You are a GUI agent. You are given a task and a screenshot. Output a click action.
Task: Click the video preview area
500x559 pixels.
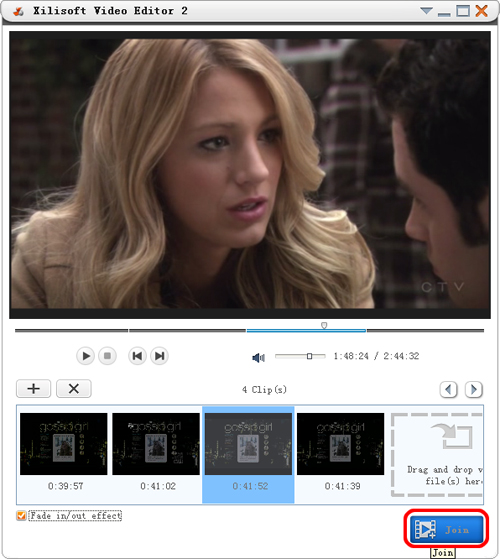point(250,175)
